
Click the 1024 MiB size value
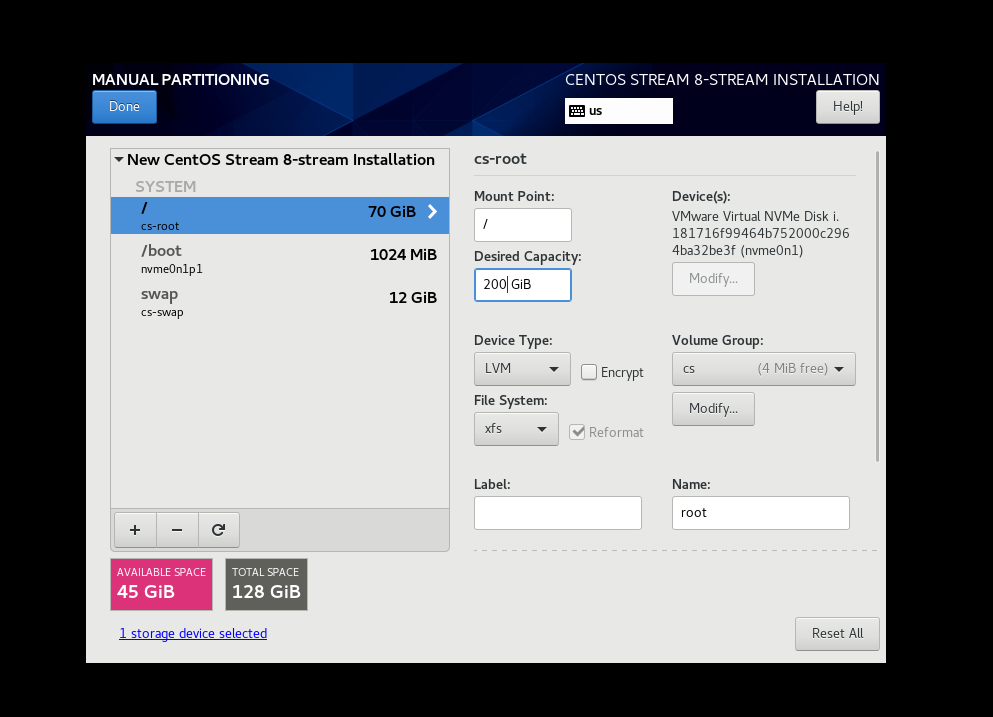[x=403, y=255]
